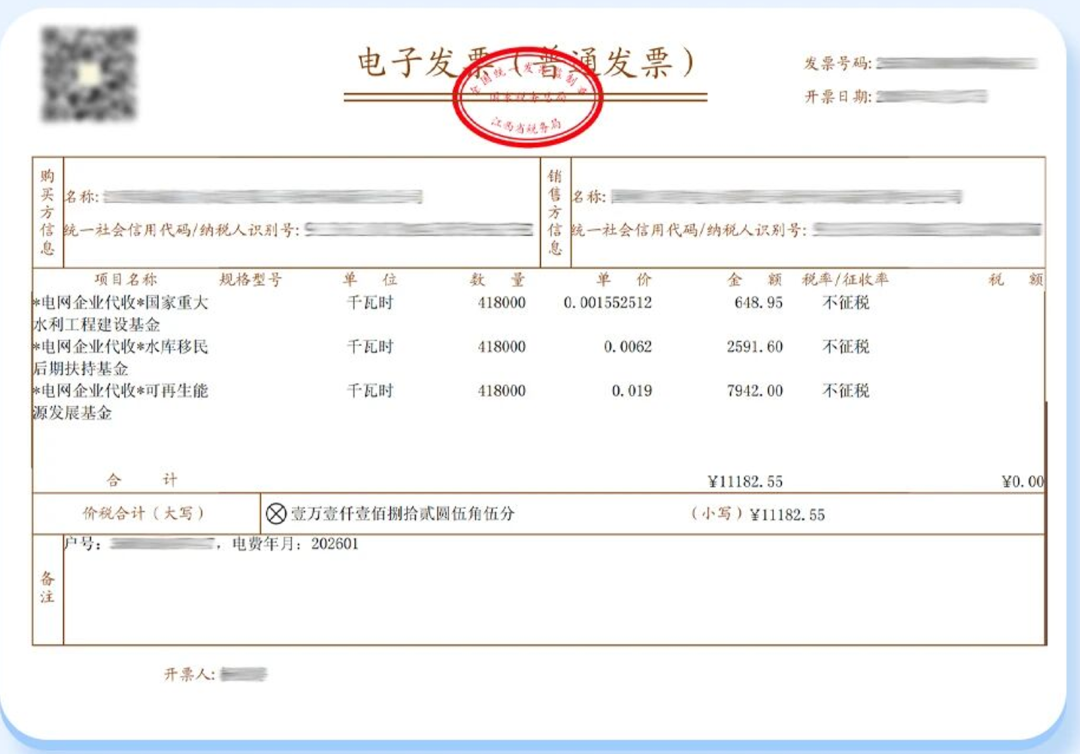Select the 发票号码 label
The image size is (1080, 754).
[838, 64]
